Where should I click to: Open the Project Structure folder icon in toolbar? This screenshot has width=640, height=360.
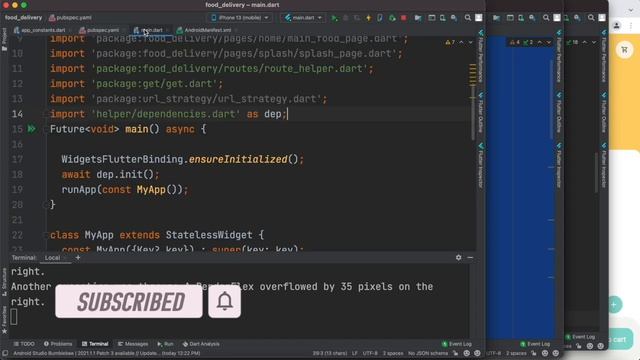[x=418, y=18]
